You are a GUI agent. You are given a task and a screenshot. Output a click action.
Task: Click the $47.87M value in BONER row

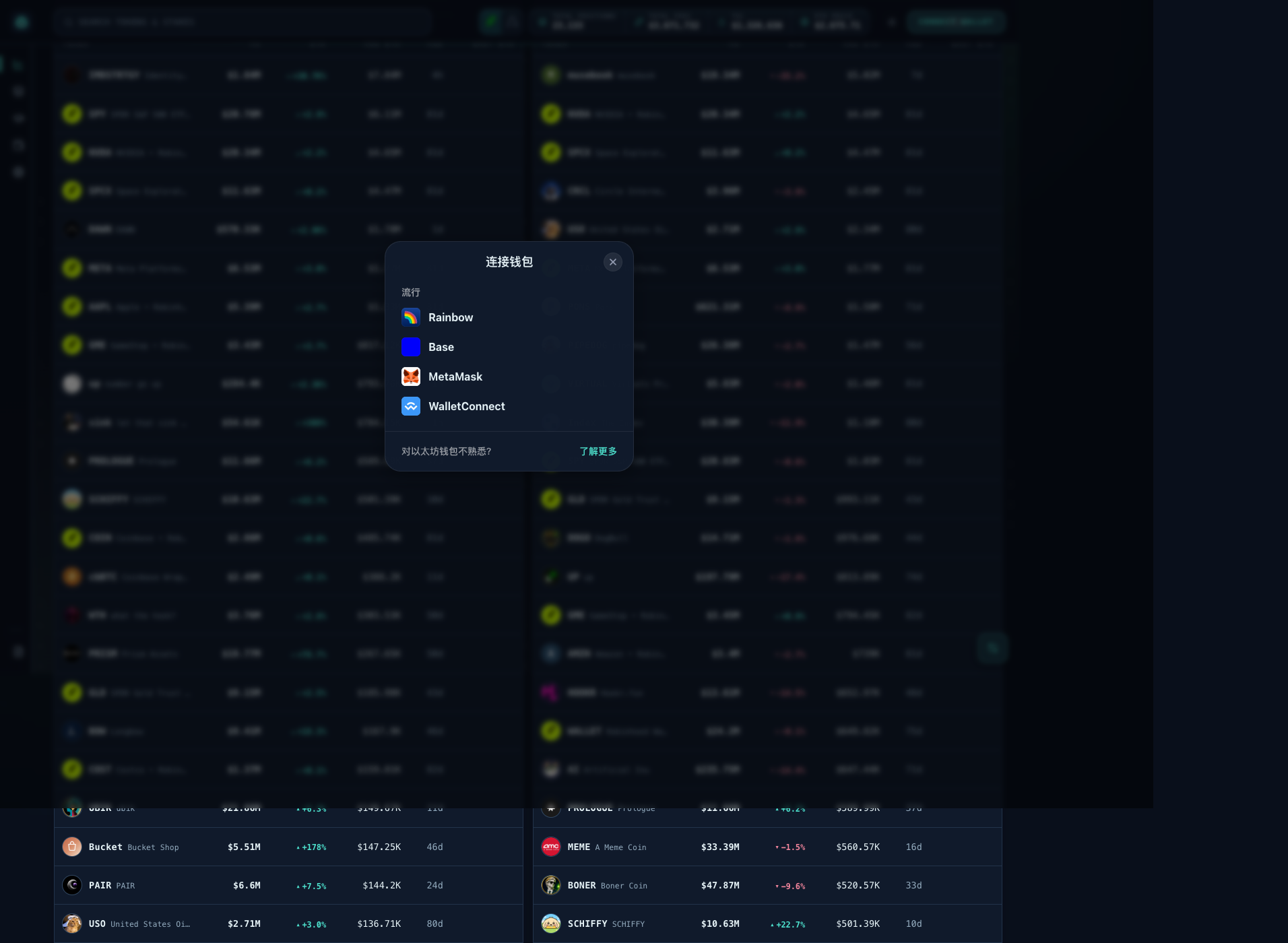pyautogui.click(x=720, y=886)
